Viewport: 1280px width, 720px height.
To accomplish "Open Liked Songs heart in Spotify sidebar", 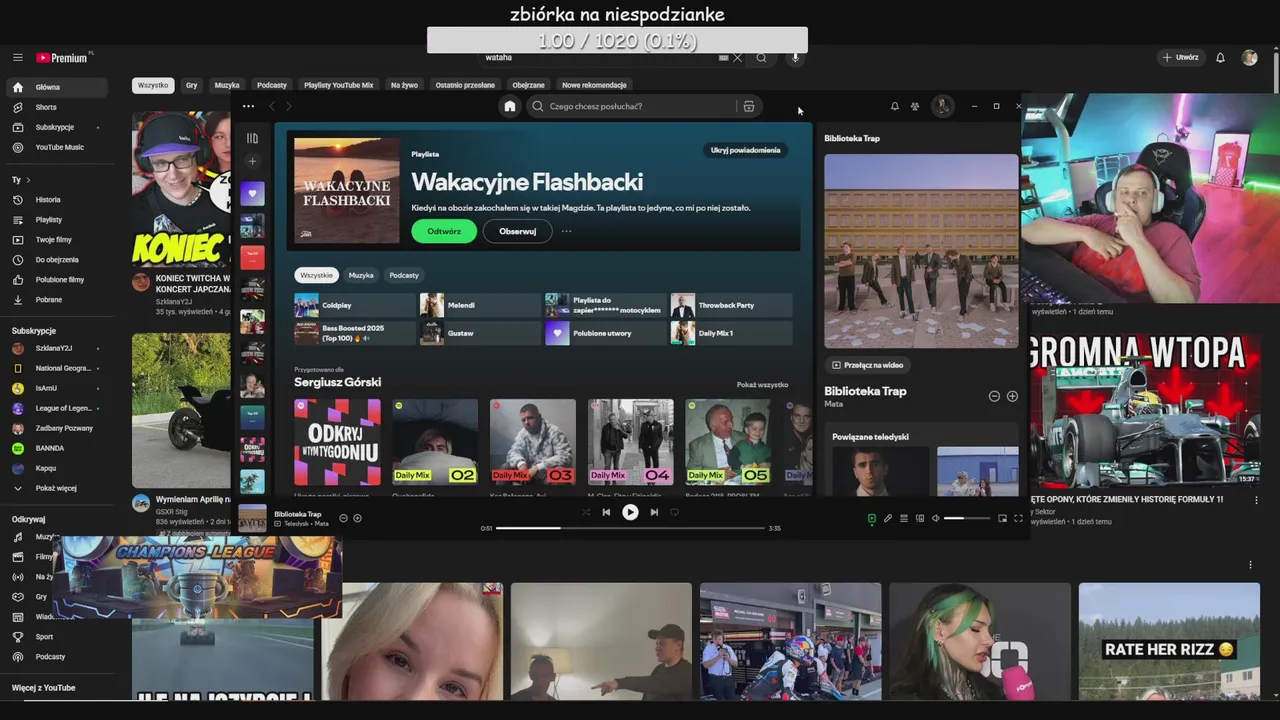I will pyautogui.click(x=252, y=194).
